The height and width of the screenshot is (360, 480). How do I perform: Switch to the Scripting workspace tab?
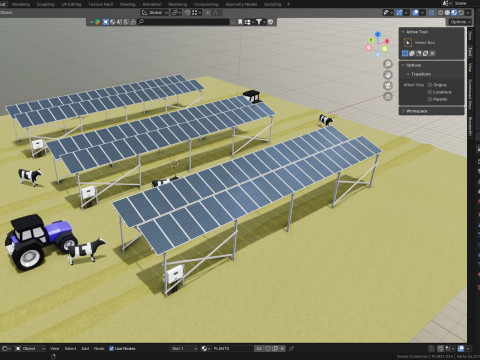(x=272, y=4)
